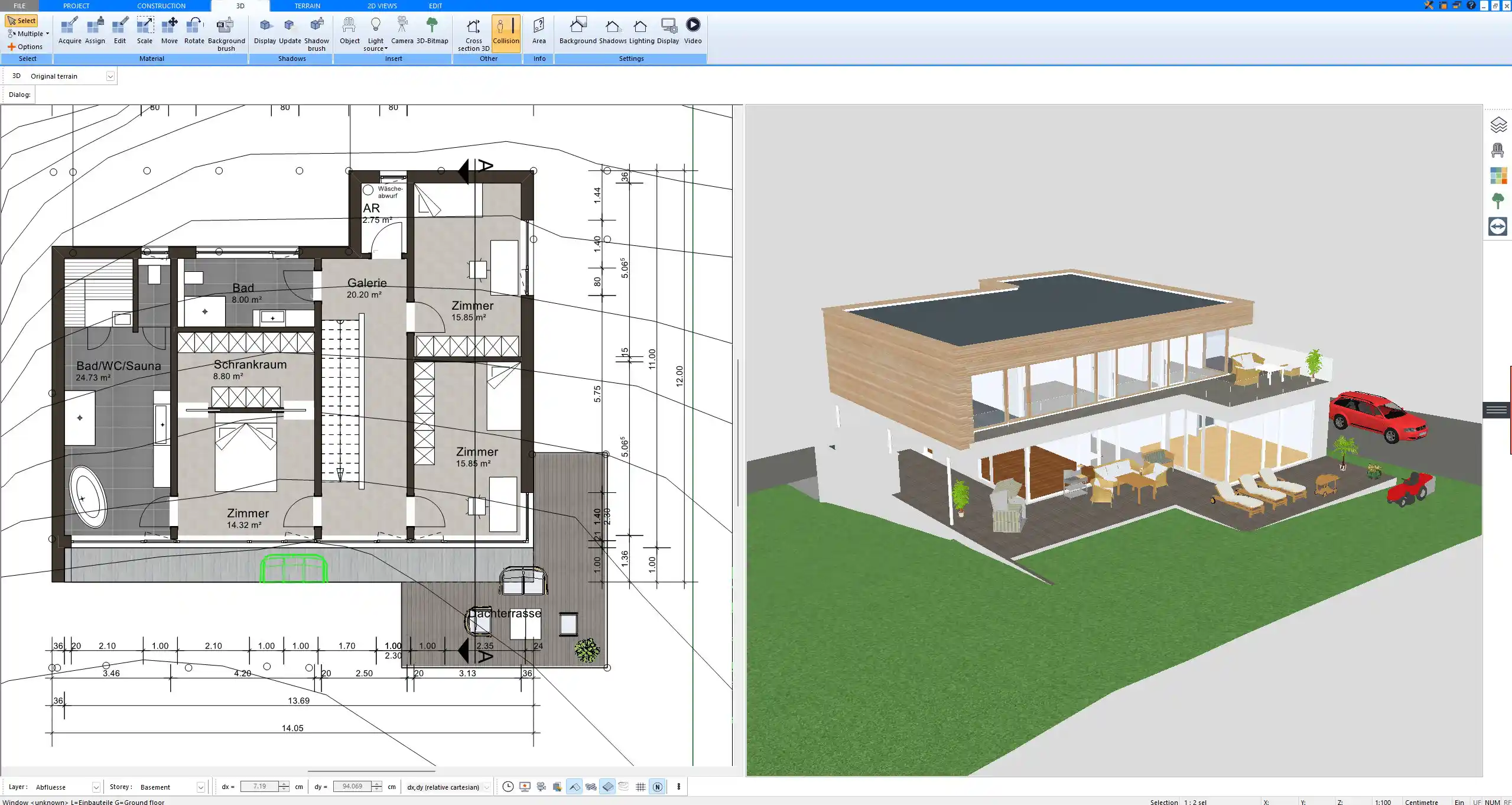1512x805 pixels.
Task: Switch to the TERRAIN ribbon tab
Action: tap(306, 5)
